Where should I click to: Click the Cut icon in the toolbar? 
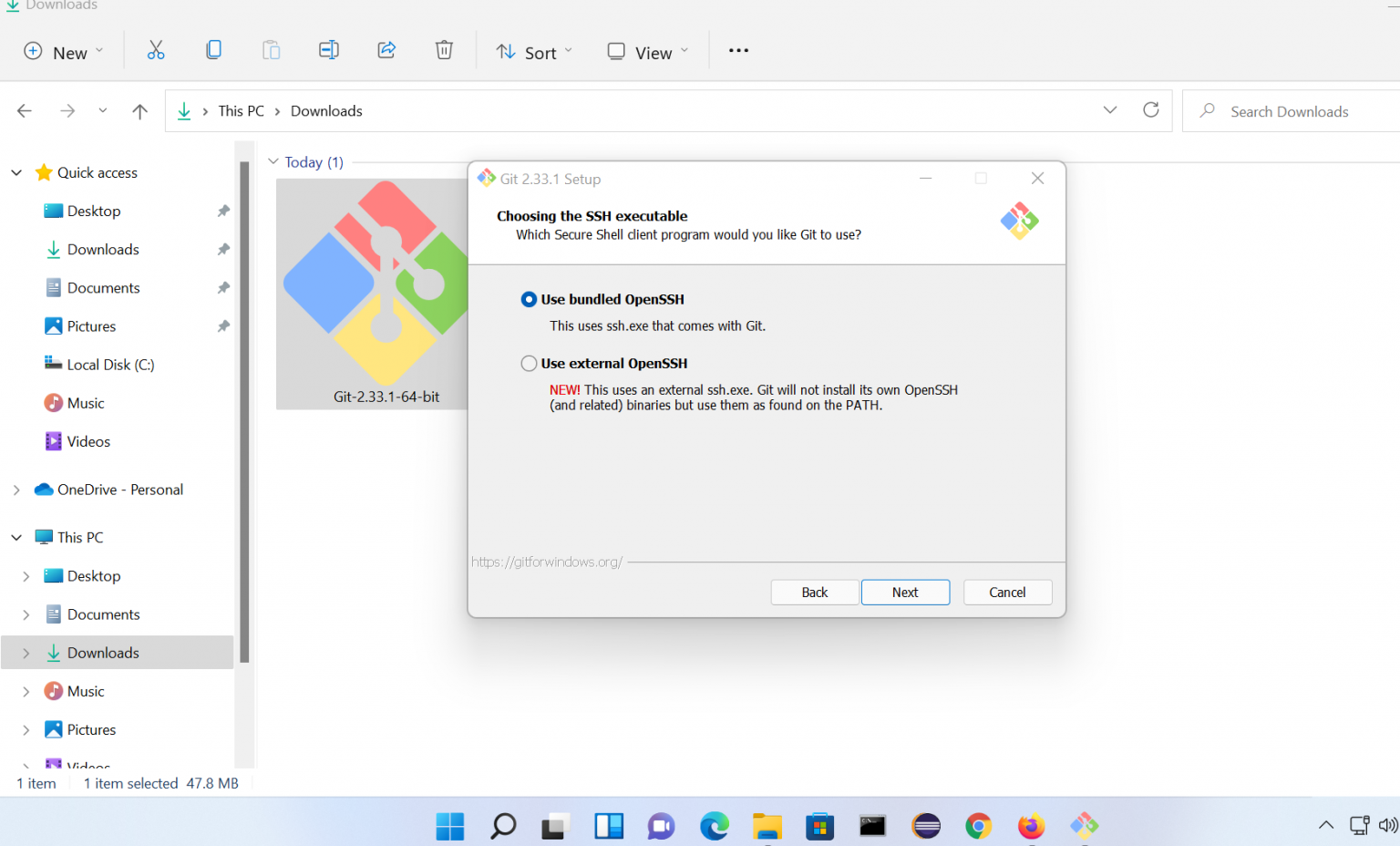tap(156, 50)
